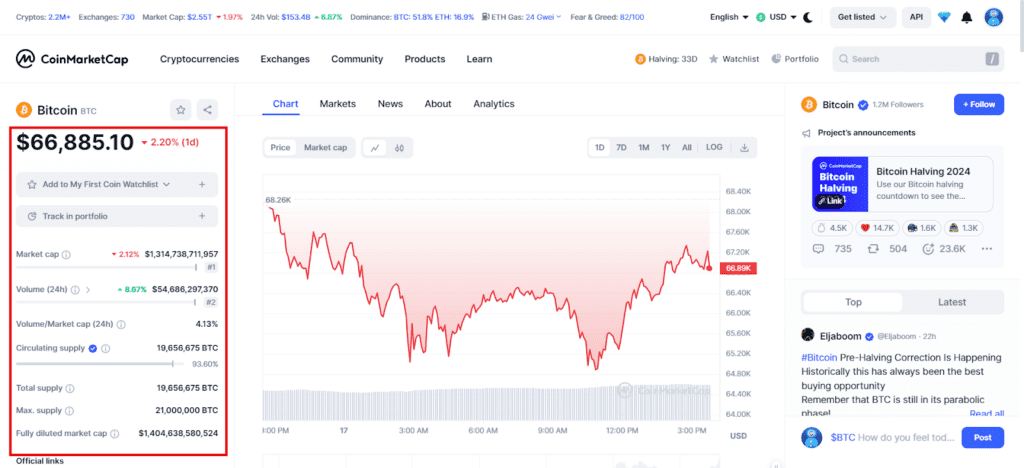Set chart range to 7D
Screen dimensions: 1024x468
click(x=622, y=148)
